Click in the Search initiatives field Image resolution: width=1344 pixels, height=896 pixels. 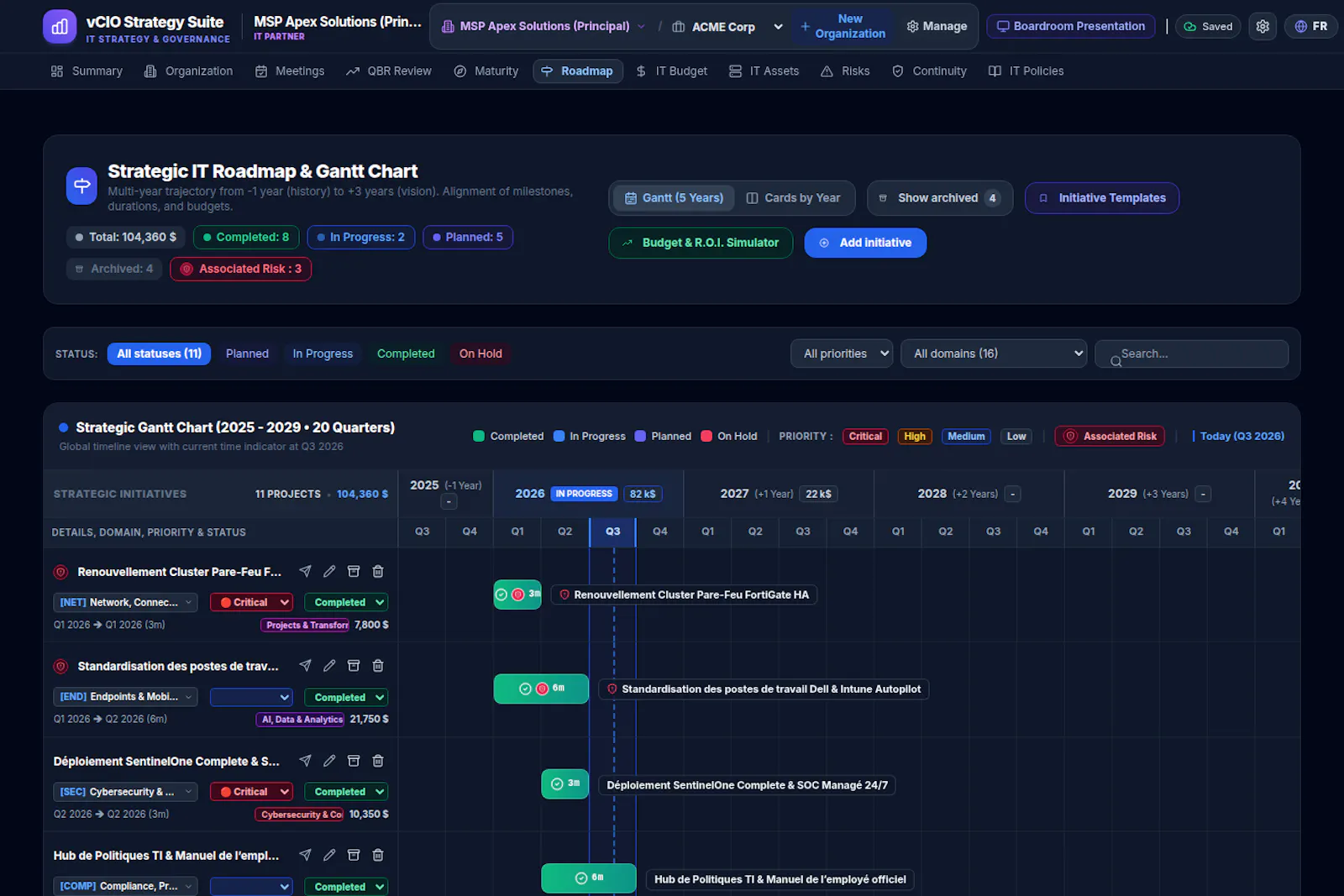coord(1191,354)
